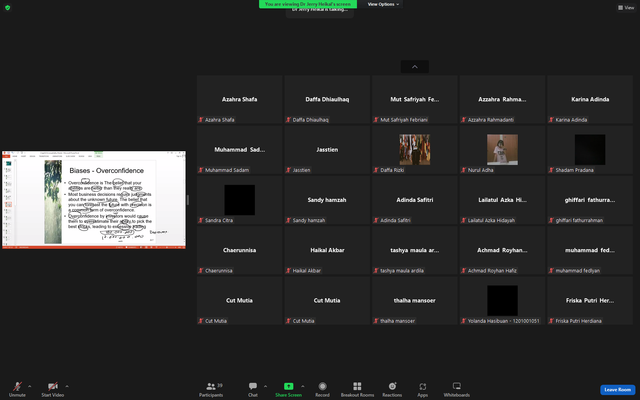Viewport: 640px width, 400px height.
Task: Select the Friska Putri Herdiana tile
Action: click(590, 300)
